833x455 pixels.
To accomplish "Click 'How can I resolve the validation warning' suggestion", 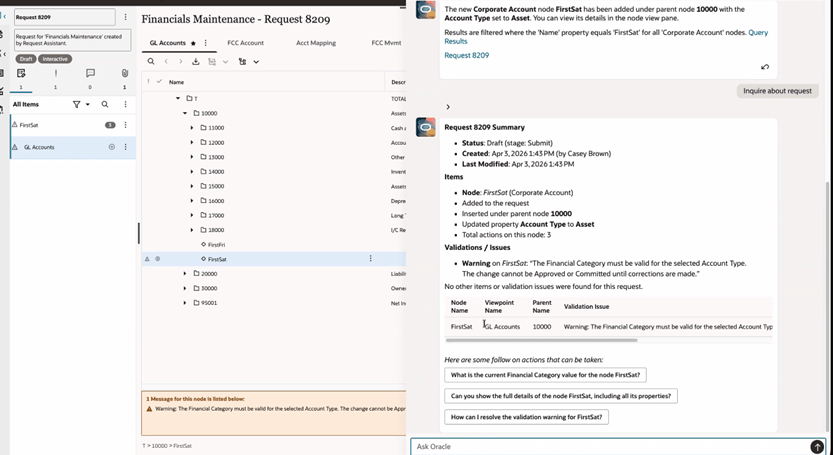I will (526, 417).
